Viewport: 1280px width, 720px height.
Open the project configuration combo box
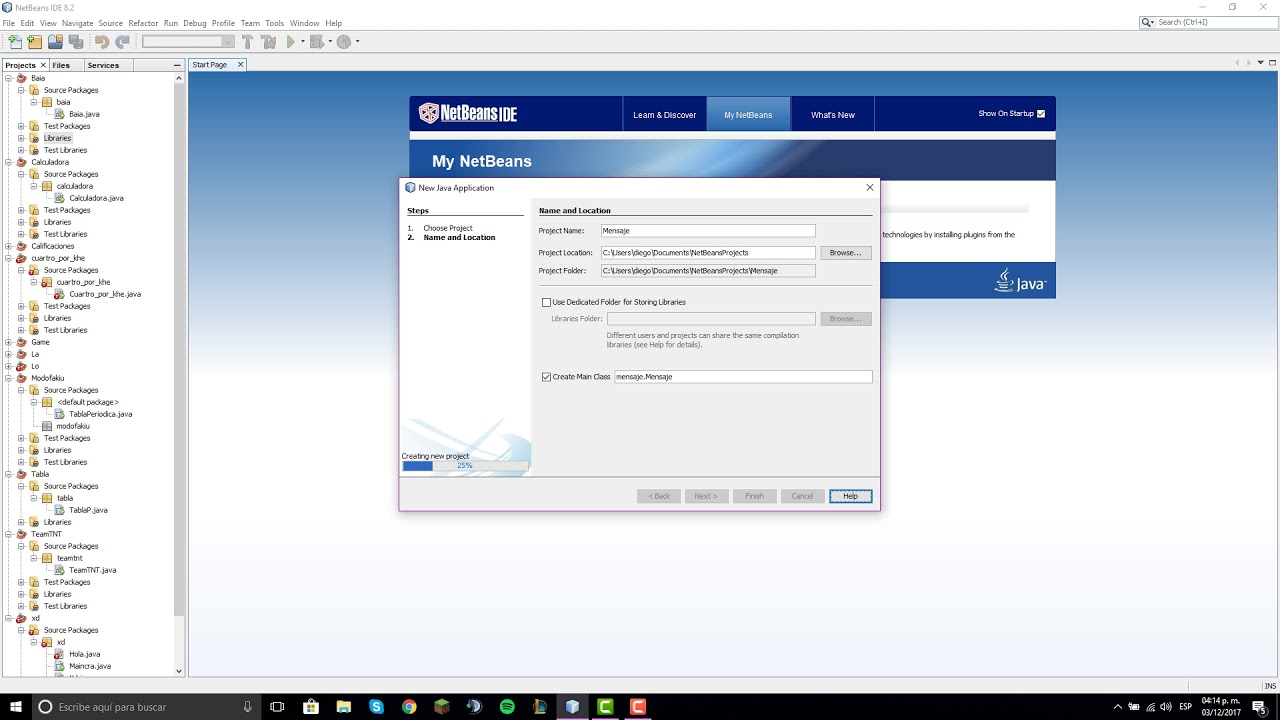(x=188, y=42)
